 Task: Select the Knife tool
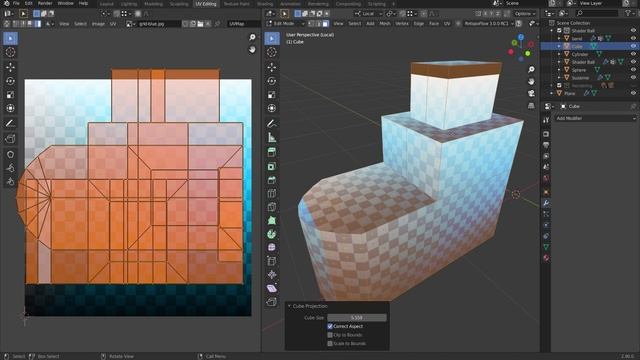click(272, 207)
